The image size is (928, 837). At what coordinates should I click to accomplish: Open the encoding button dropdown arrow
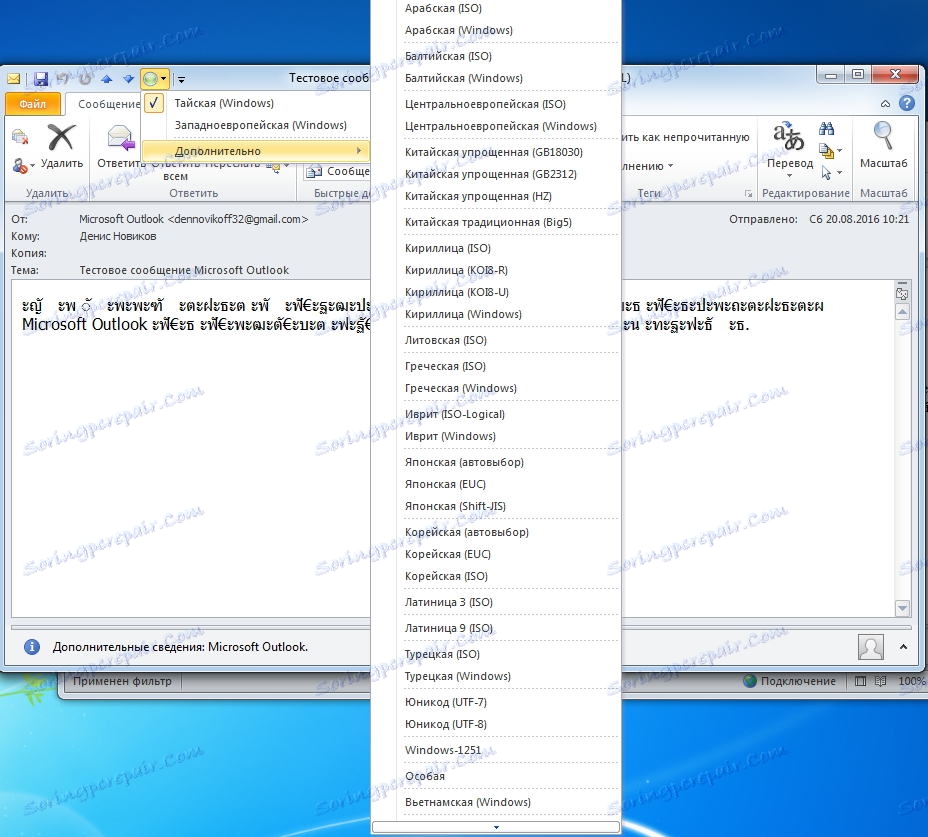coord(164,78)
